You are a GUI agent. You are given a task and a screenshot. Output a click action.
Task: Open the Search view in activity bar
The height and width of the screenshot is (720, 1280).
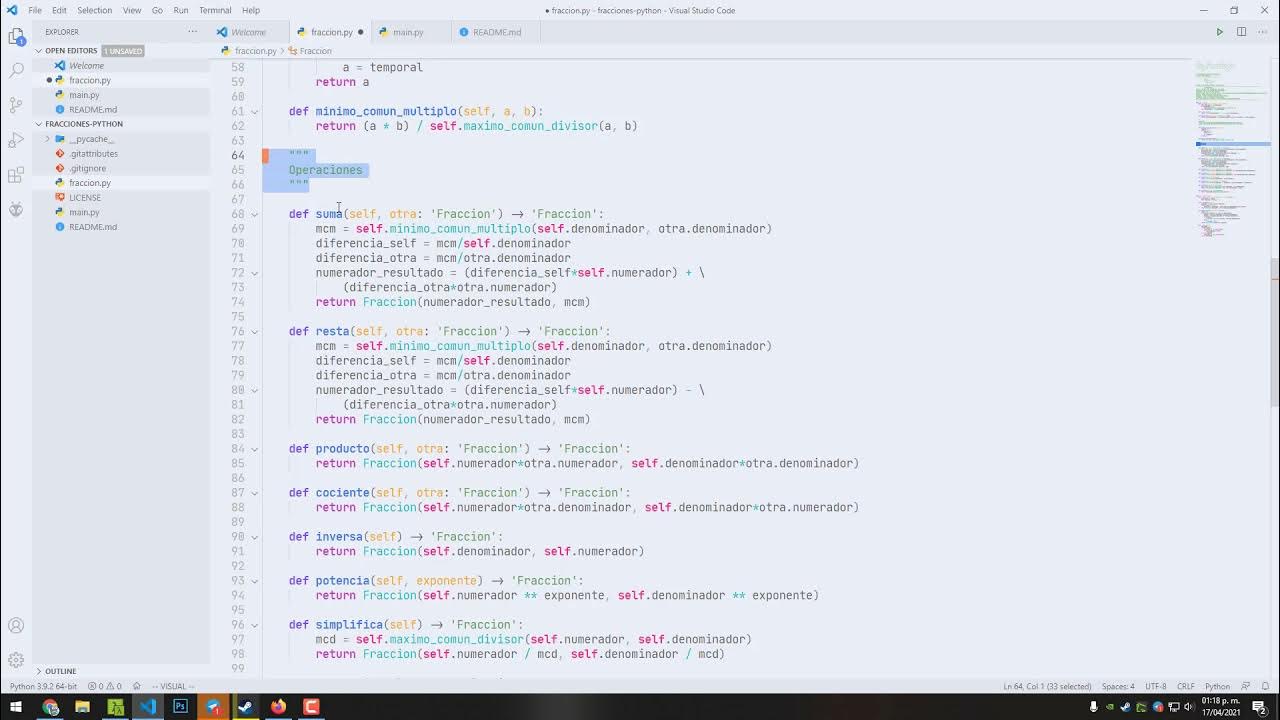tap(16, 71)
